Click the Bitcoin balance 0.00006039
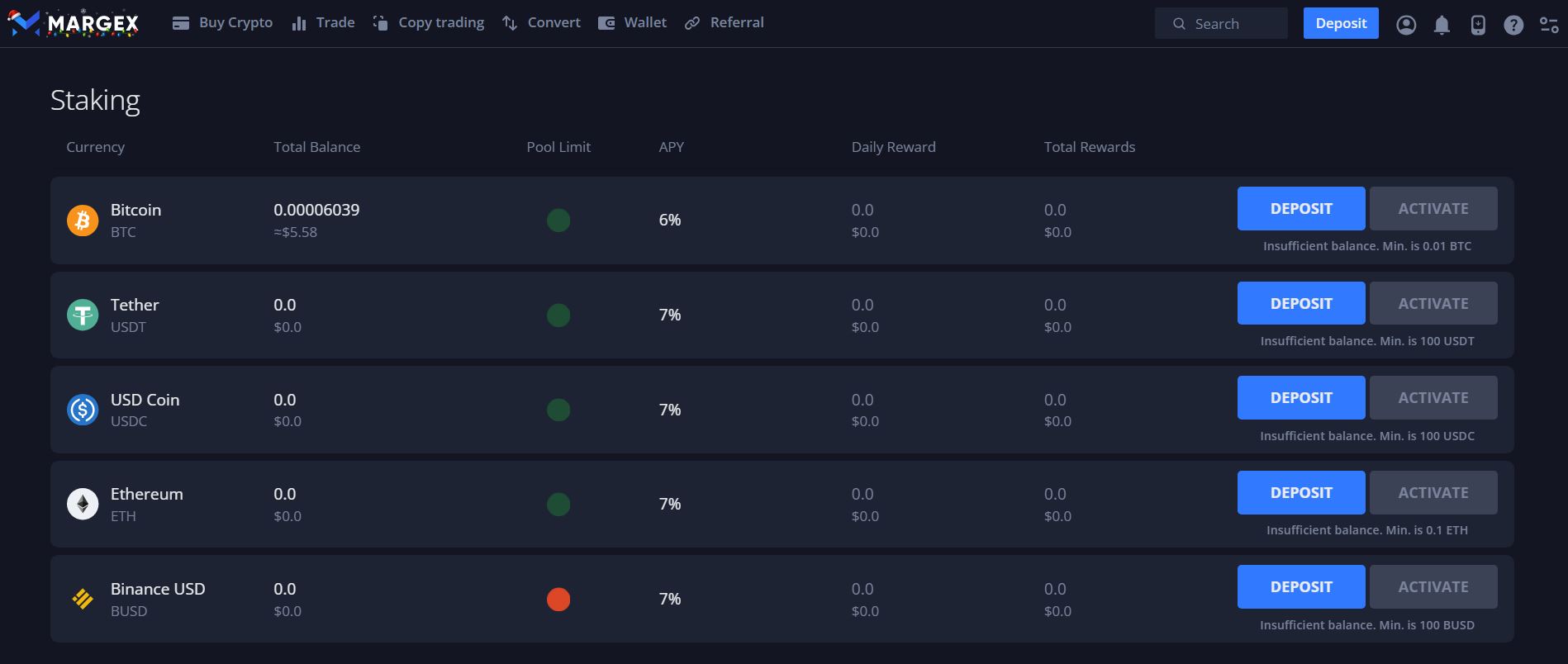The image size is (1568, 664). point(316,210)
